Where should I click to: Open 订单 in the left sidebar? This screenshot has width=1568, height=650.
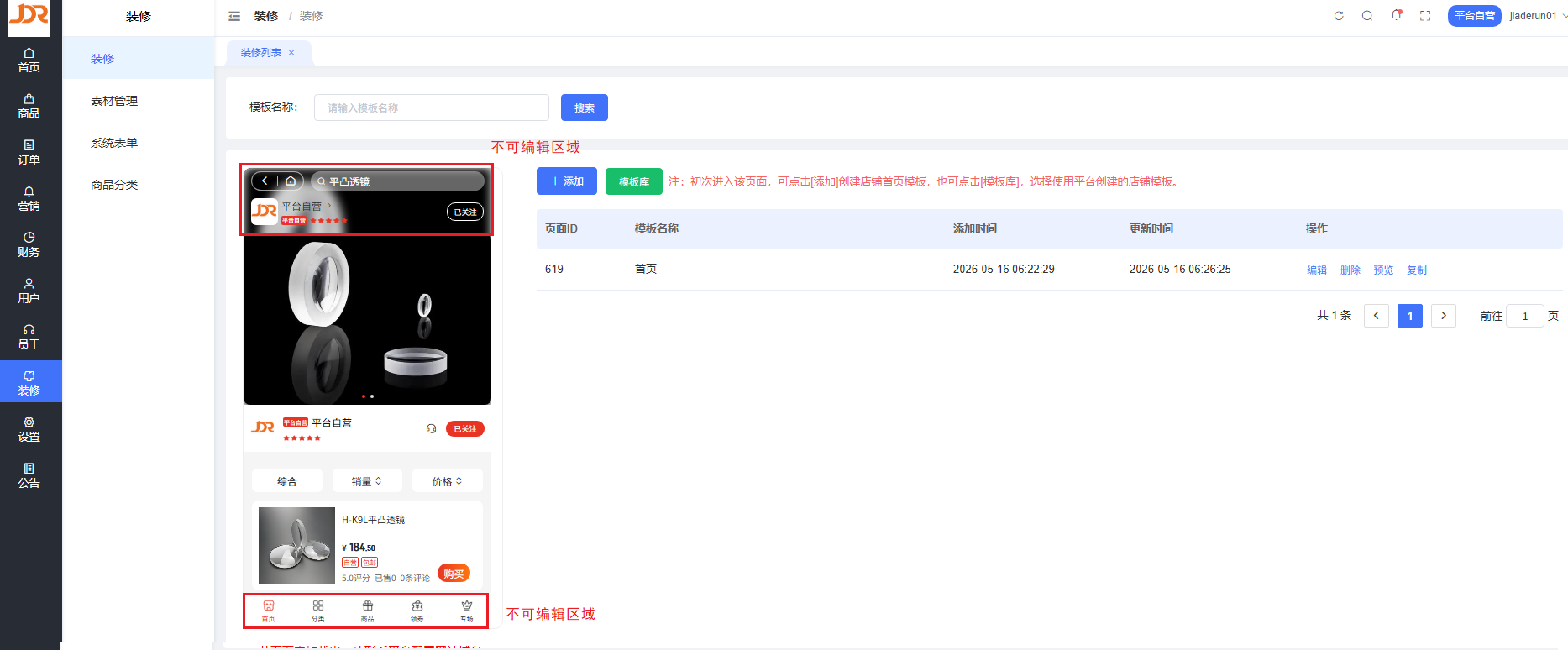click(x=29, y=153)
